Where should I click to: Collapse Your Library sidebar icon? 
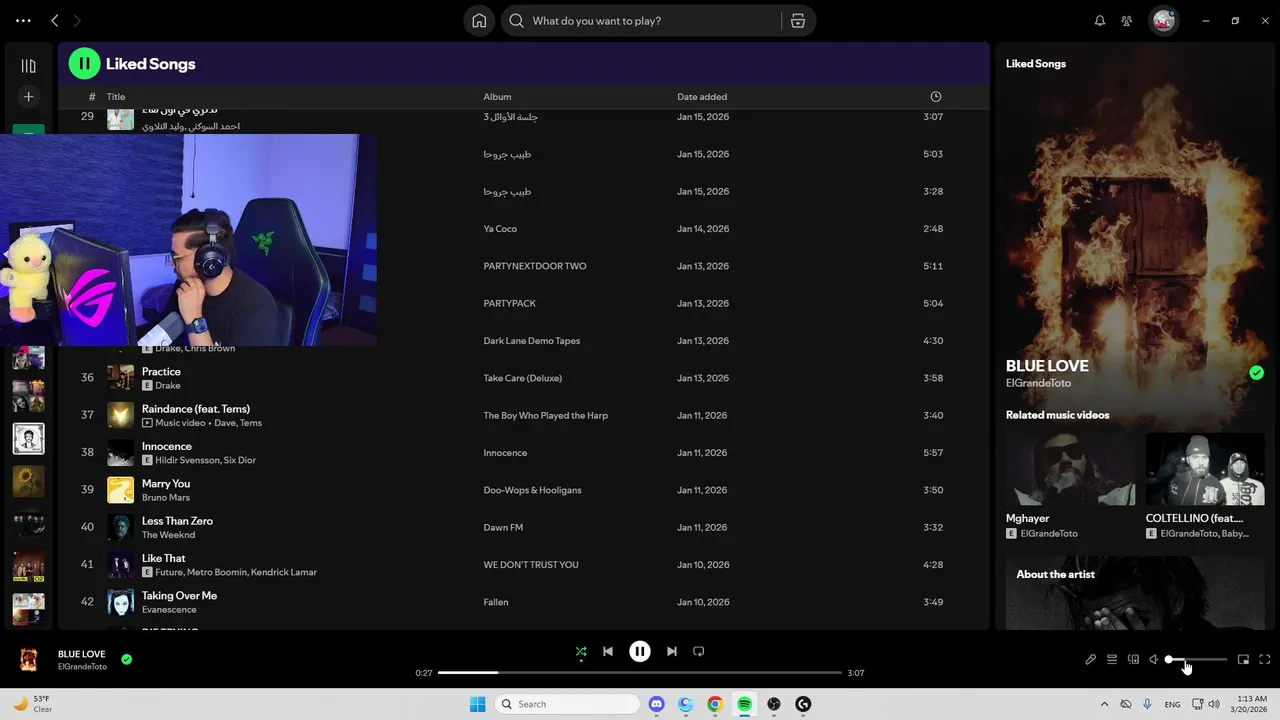[x=28, y=66]
